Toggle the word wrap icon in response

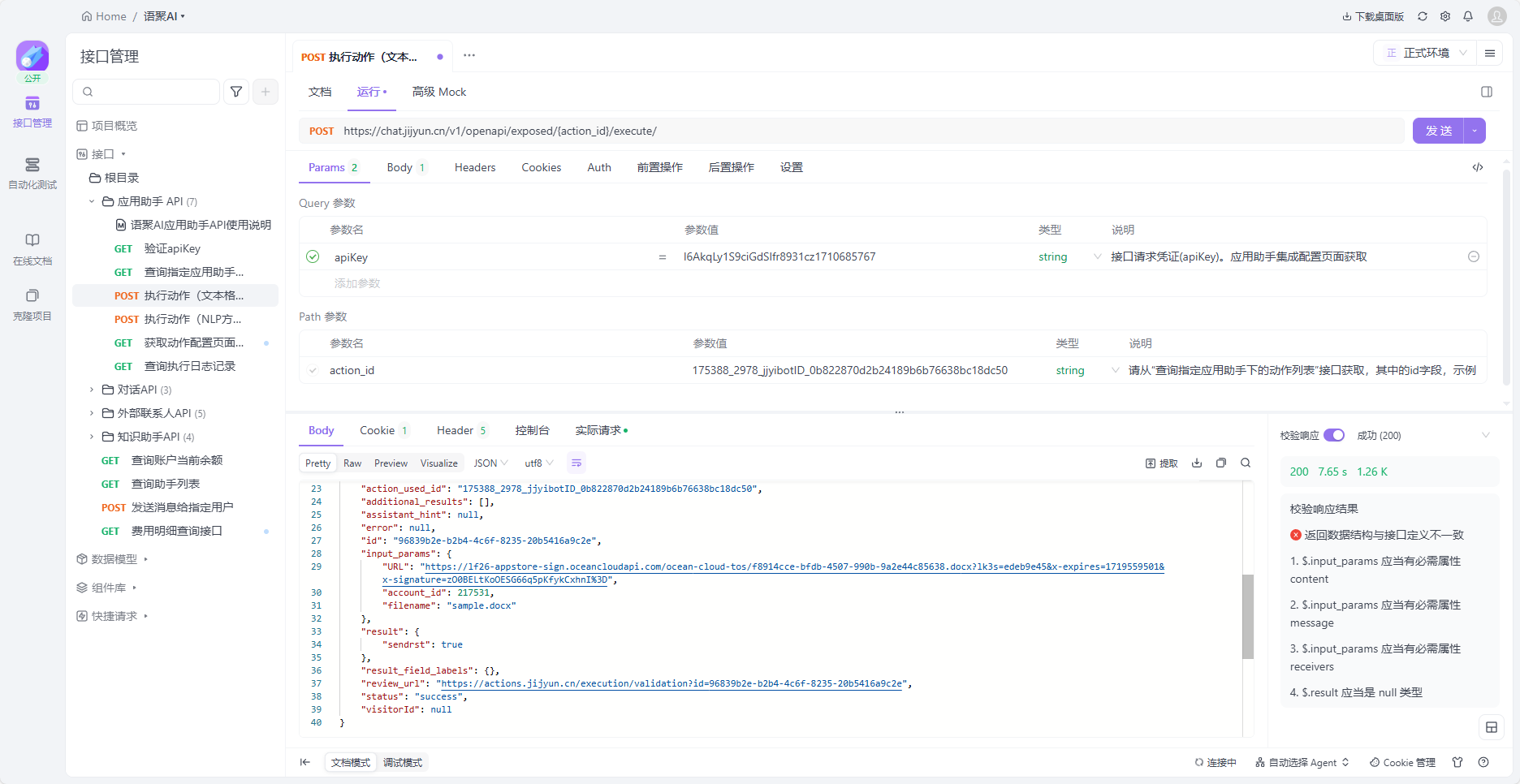click(576, 463)
